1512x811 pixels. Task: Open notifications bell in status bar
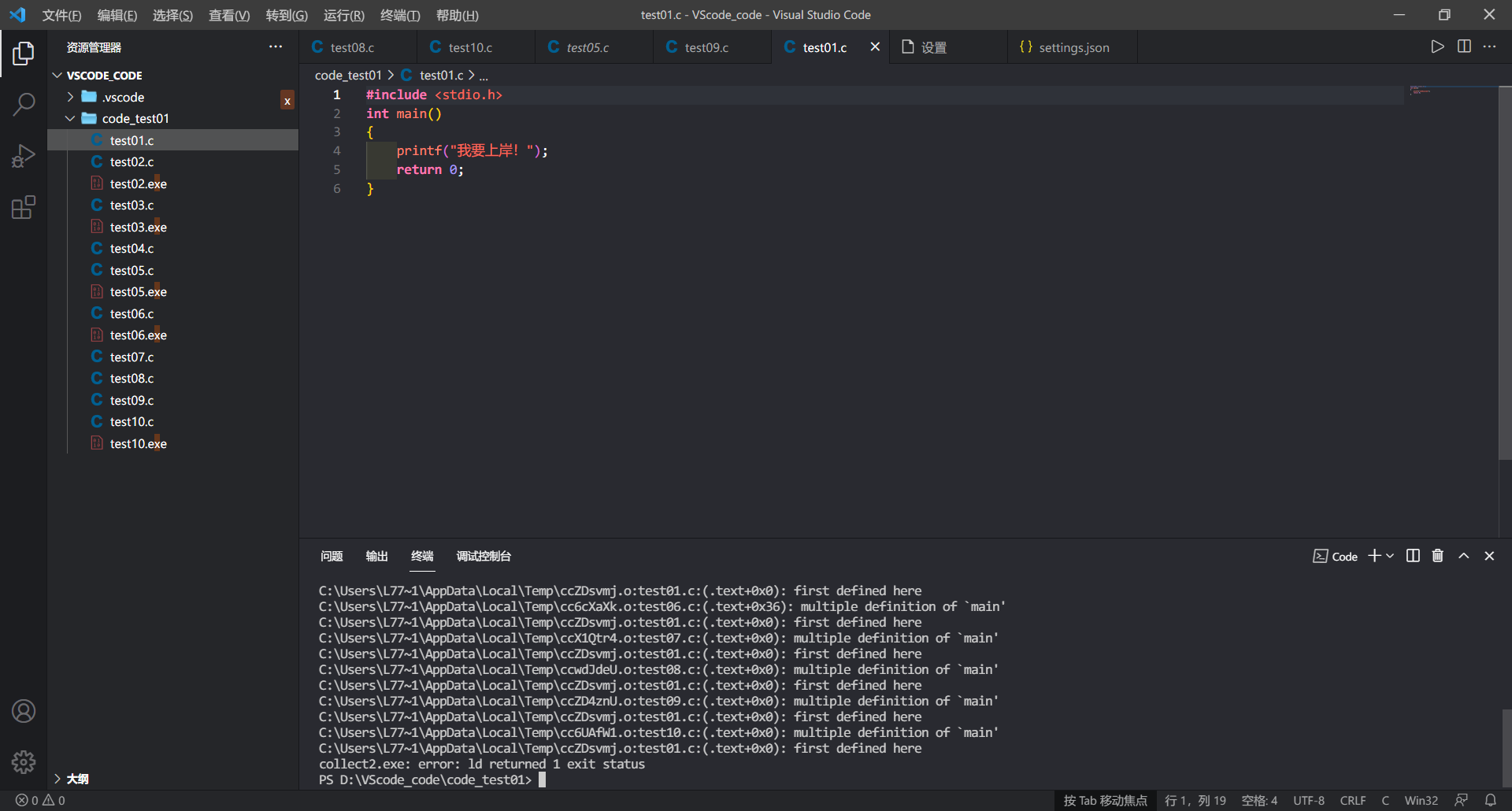pos(1490,800)
